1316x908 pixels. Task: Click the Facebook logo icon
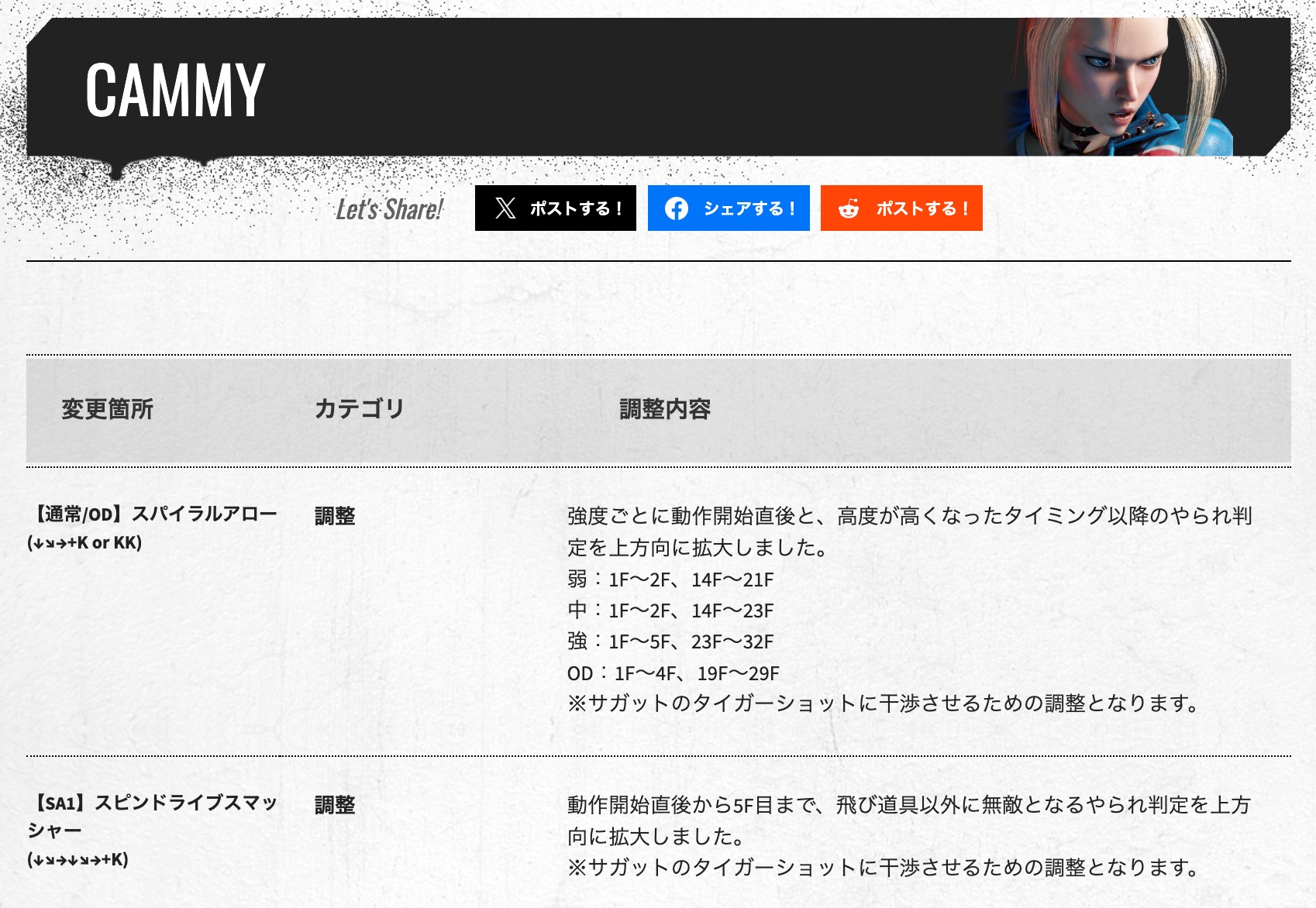pyautogui.click(x=677, y=208)
